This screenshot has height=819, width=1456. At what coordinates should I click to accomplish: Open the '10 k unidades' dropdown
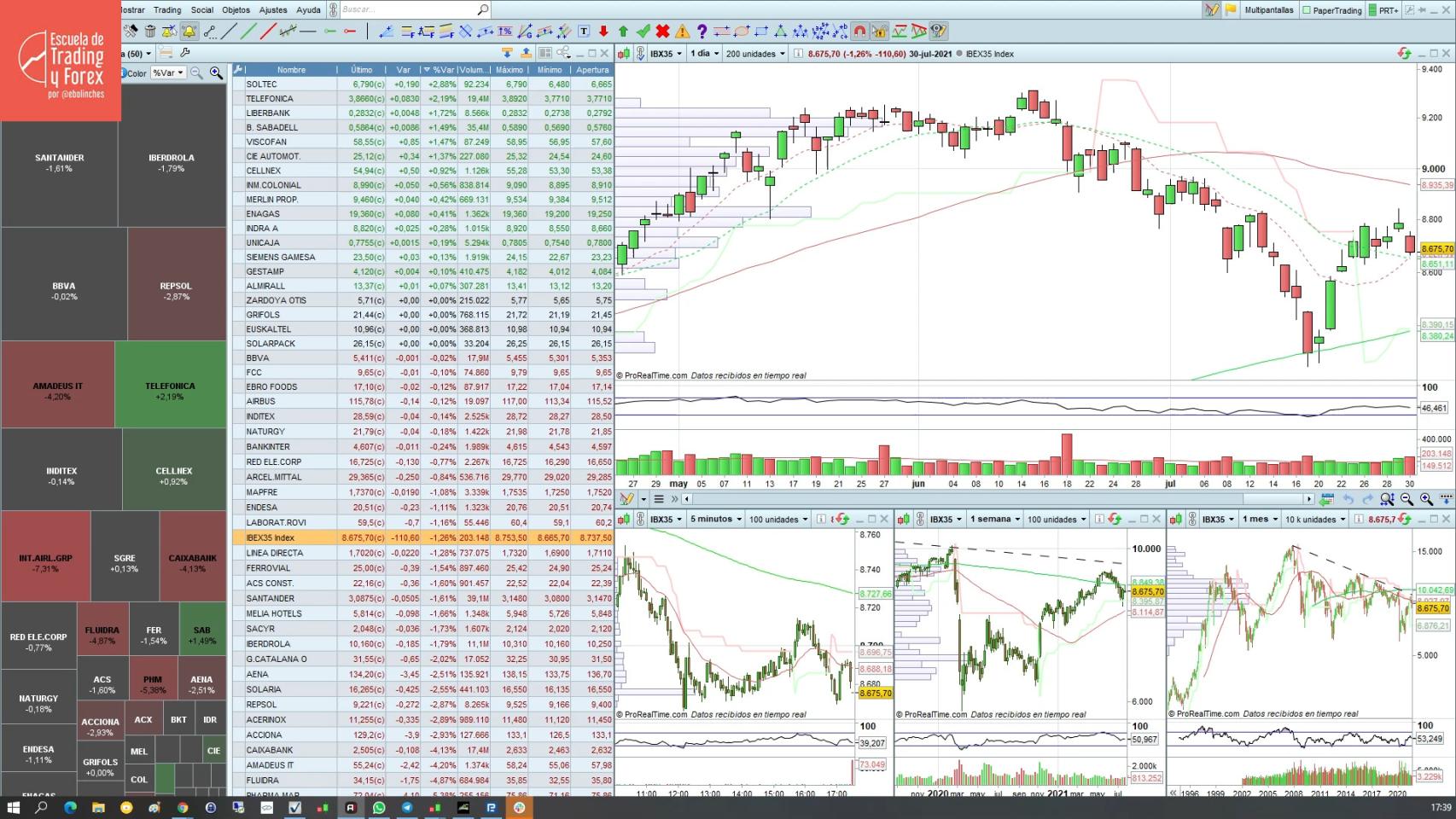(1315, 519)
